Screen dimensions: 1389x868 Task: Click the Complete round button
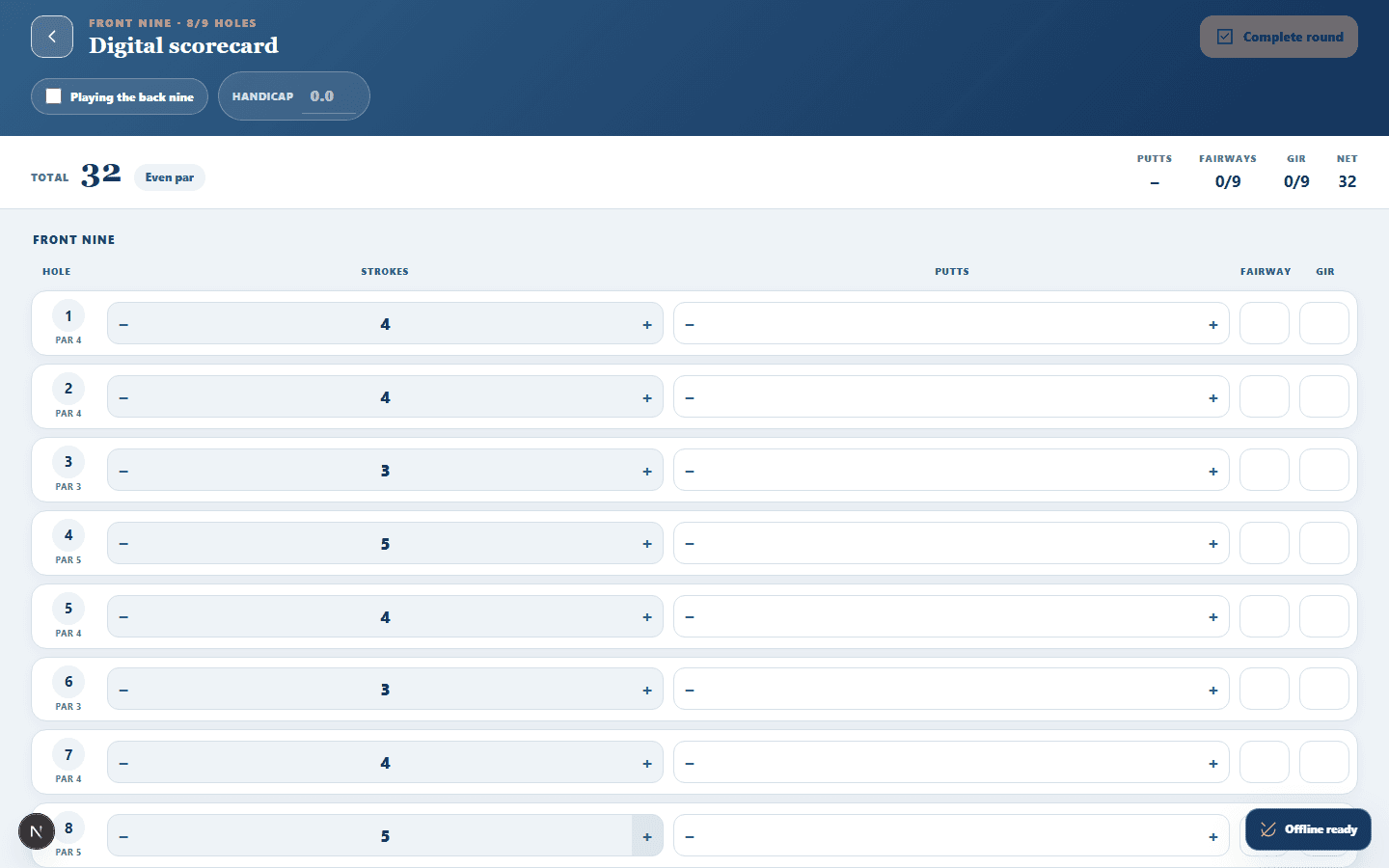pyautogui.click(x=1278, y=37)
